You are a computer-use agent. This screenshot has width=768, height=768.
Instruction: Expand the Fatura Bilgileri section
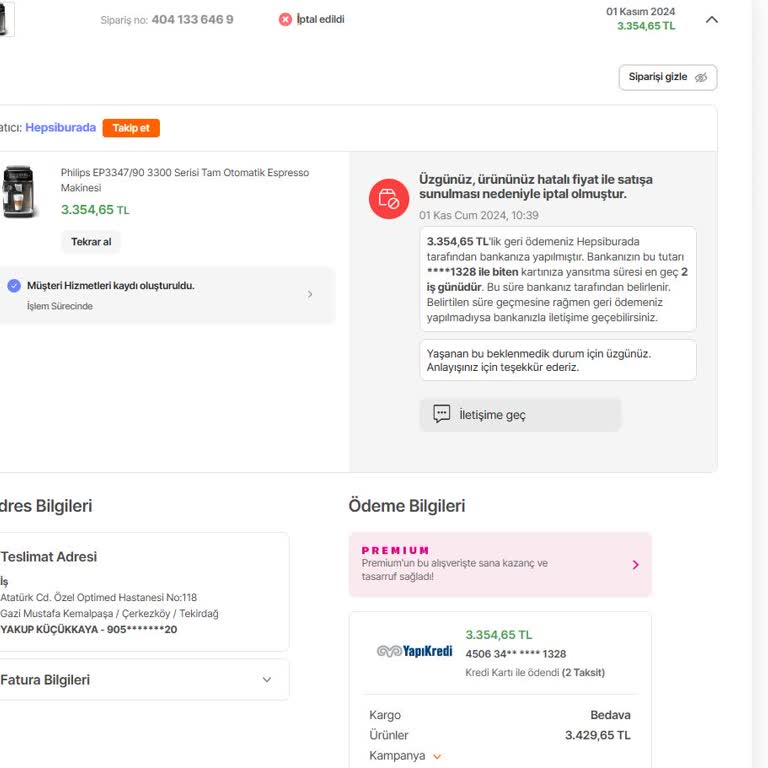[144, 679]
